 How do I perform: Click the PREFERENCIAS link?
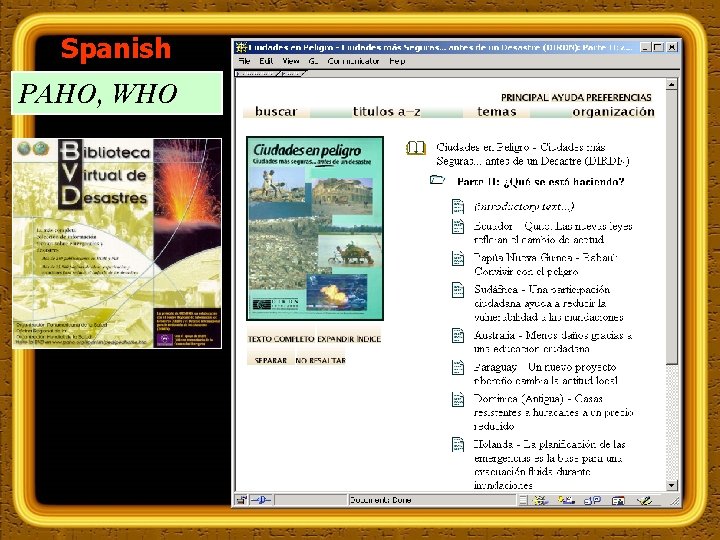click(619, 97)
